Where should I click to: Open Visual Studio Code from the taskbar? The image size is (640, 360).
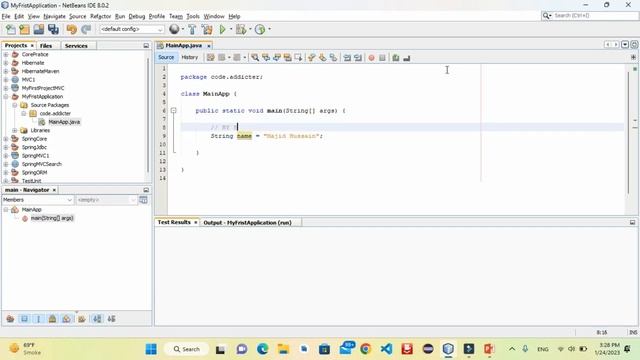tap(386, 349)
